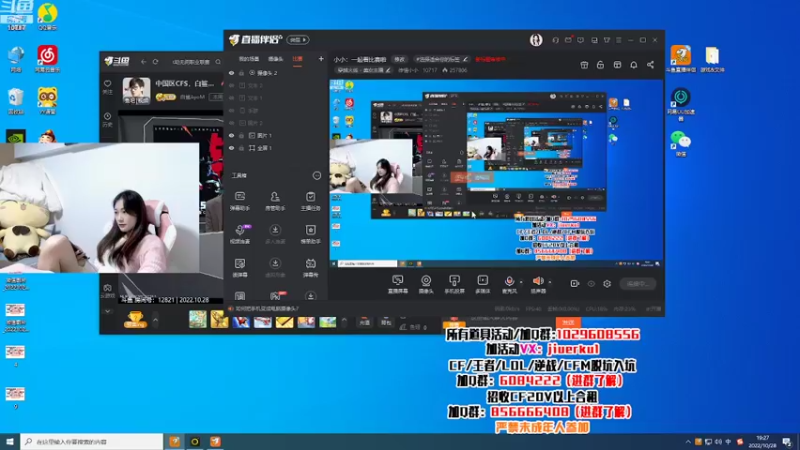Toggle visibility of 摄像头 2 source
Image resolution: width=800 pixels, height=450 pixels.
coord(232,73)
